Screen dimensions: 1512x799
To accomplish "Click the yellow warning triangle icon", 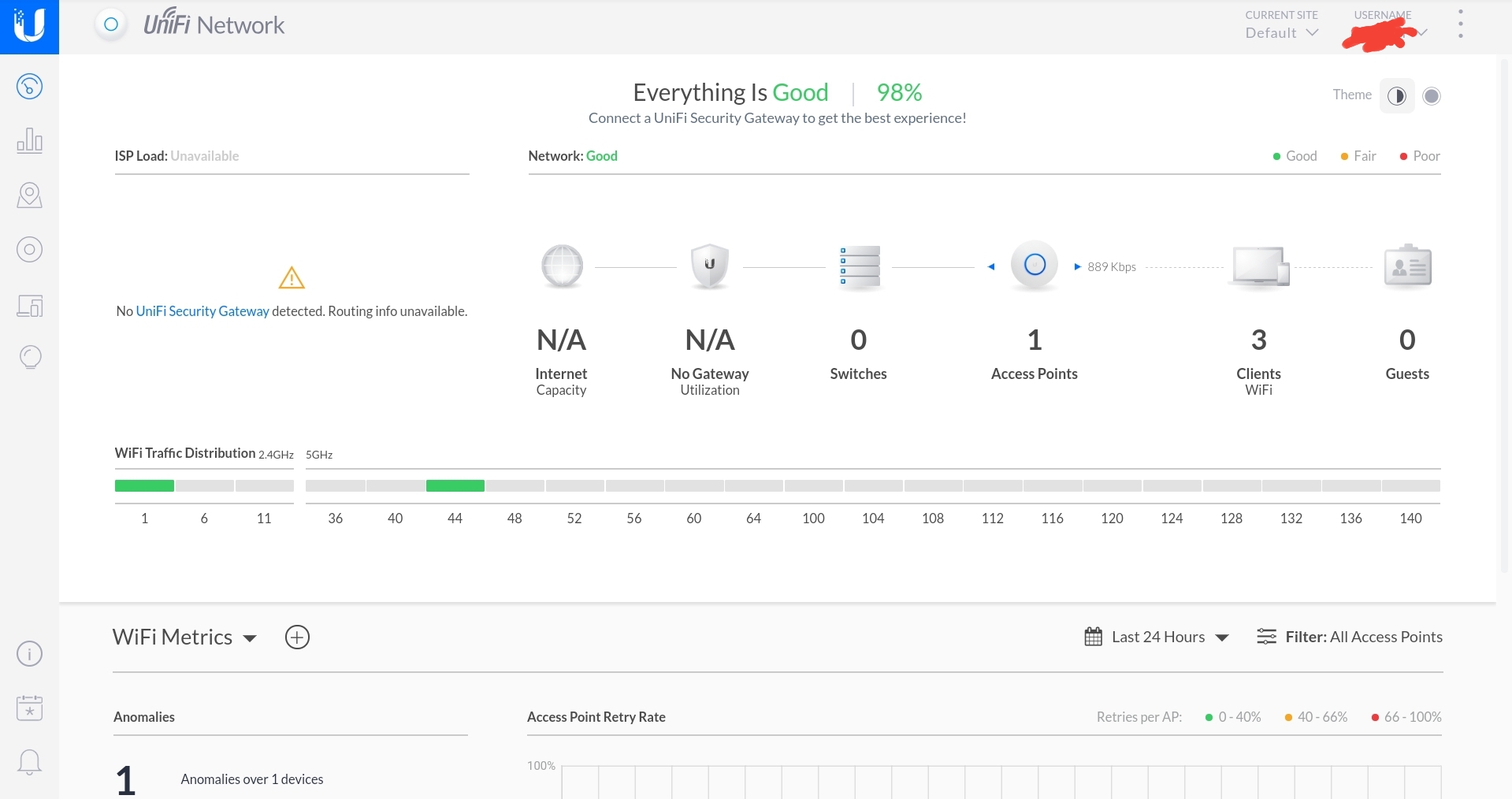I will click(x=292, y=277).
